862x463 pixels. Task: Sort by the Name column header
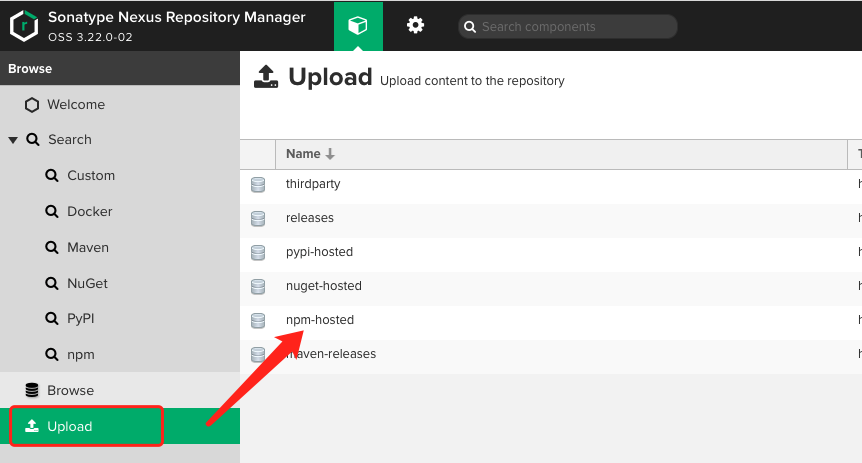coord(561,154)
